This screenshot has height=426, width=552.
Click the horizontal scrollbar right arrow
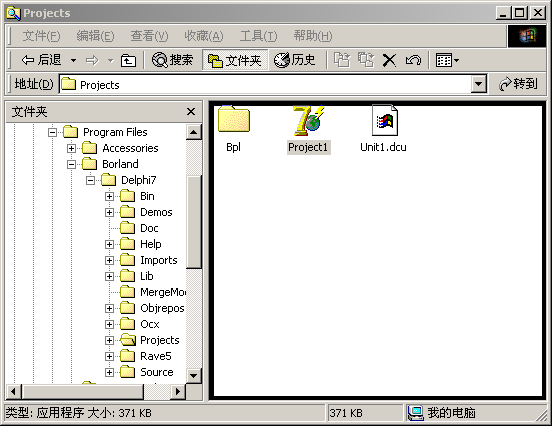(178, 391)
